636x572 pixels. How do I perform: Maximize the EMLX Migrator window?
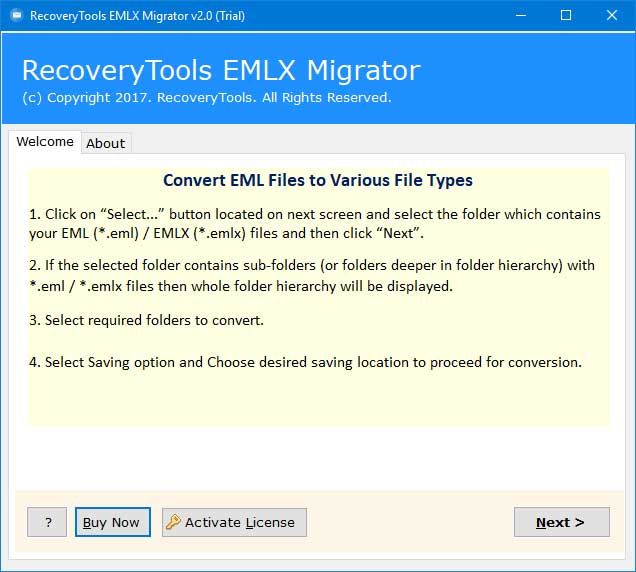pos(566,15)
